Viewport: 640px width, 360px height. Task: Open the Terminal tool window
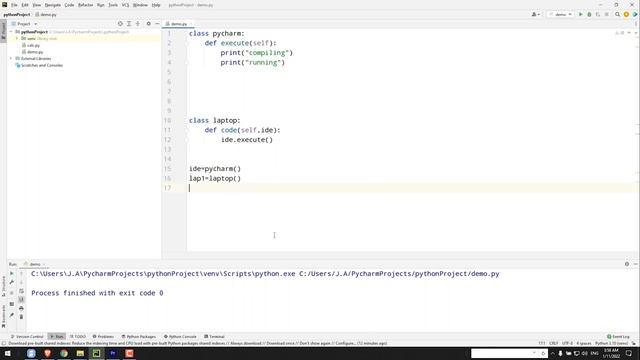[214, 337]
